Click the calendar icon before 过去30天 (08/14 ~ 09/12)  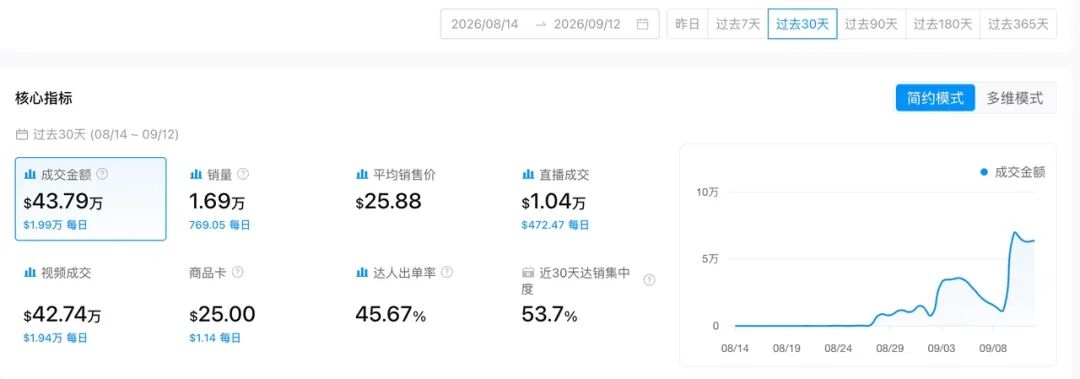[21, 134]
